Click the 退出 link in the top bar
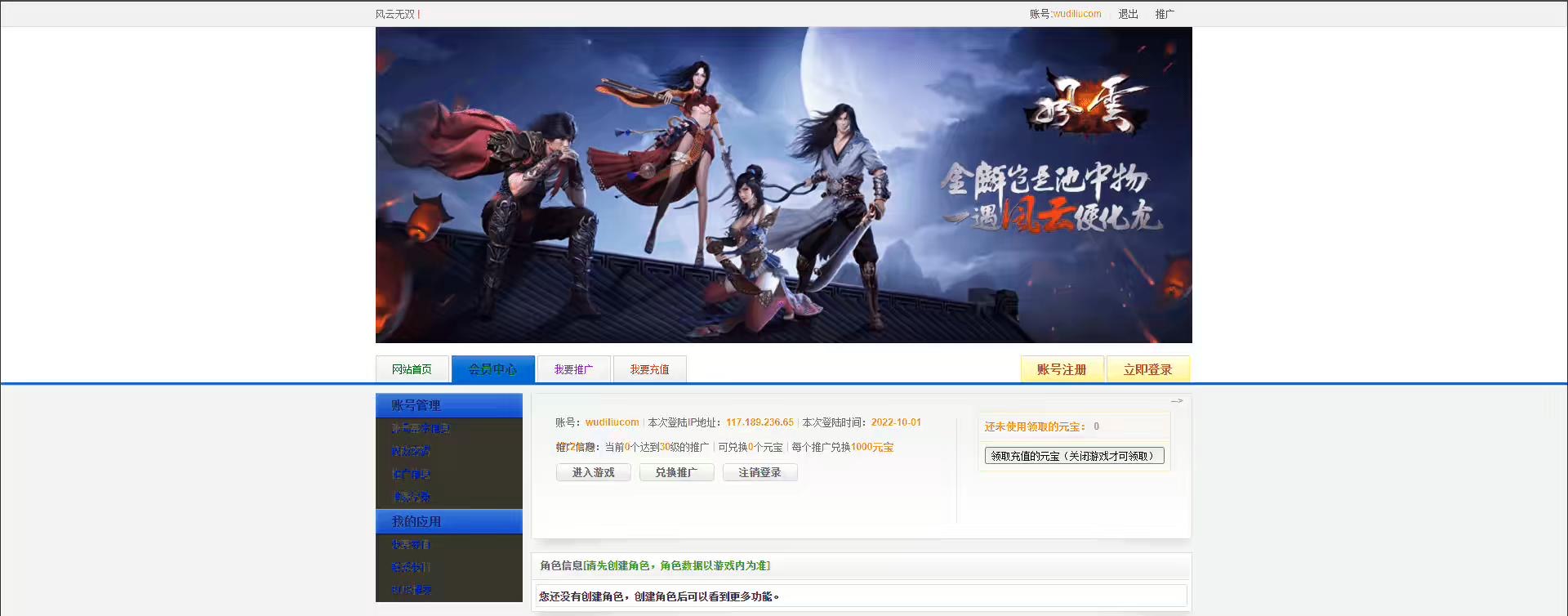 click(1128, 14)
